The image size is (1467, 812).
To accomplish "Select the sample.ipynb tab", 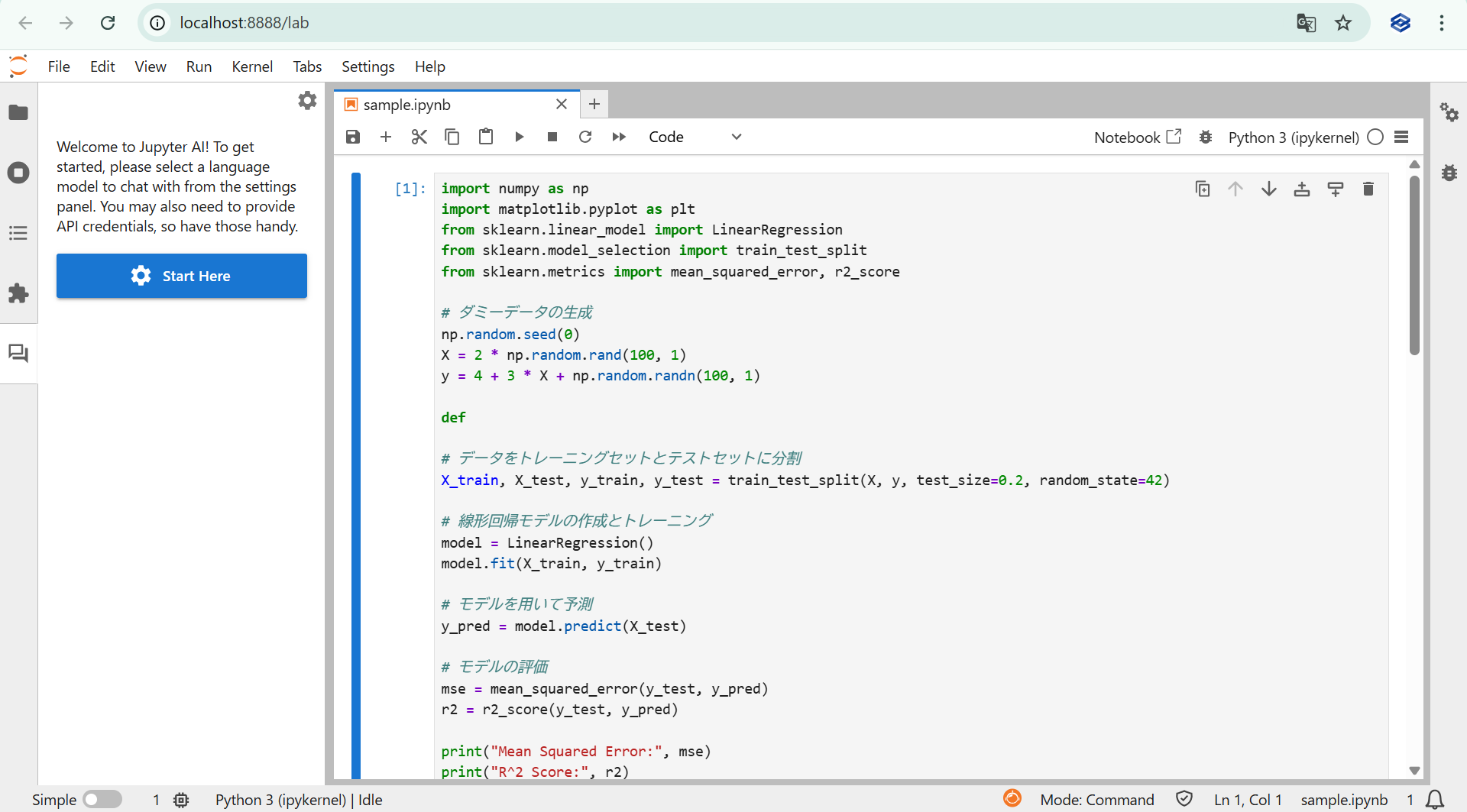I will pyautogui.click(x=407, y=105).
